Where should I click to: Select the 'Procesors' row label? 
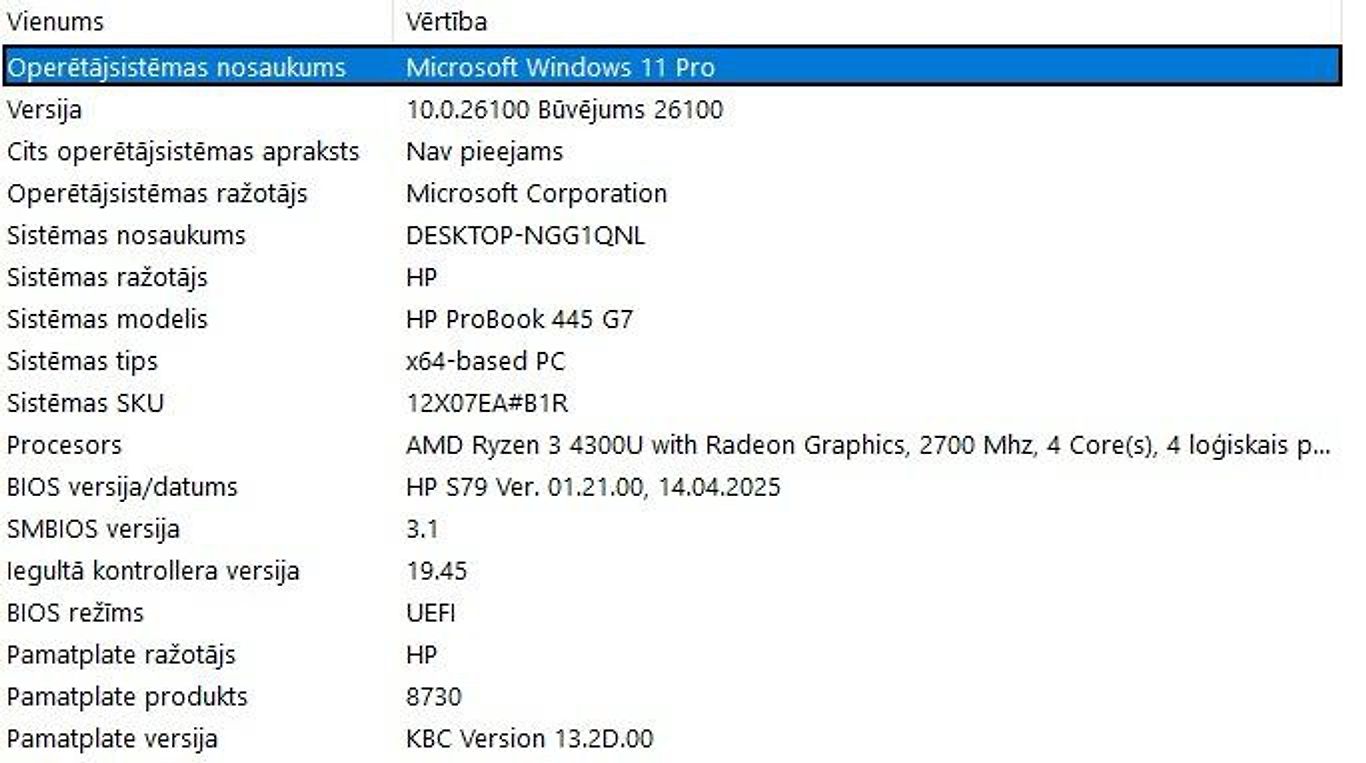click(x=64, y=446)
